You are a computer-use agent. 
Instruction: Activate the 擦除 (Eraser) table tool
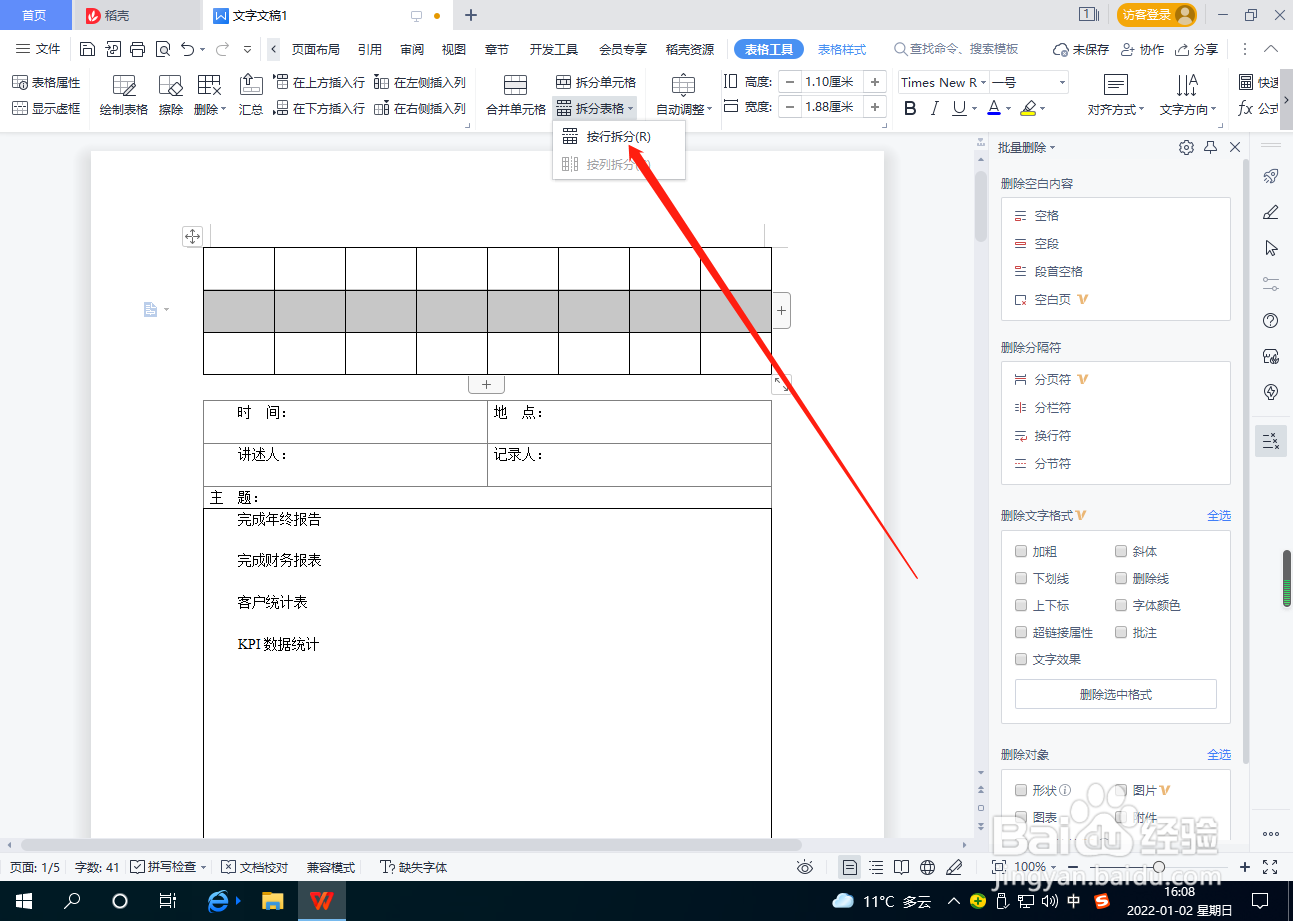[170, 95]
